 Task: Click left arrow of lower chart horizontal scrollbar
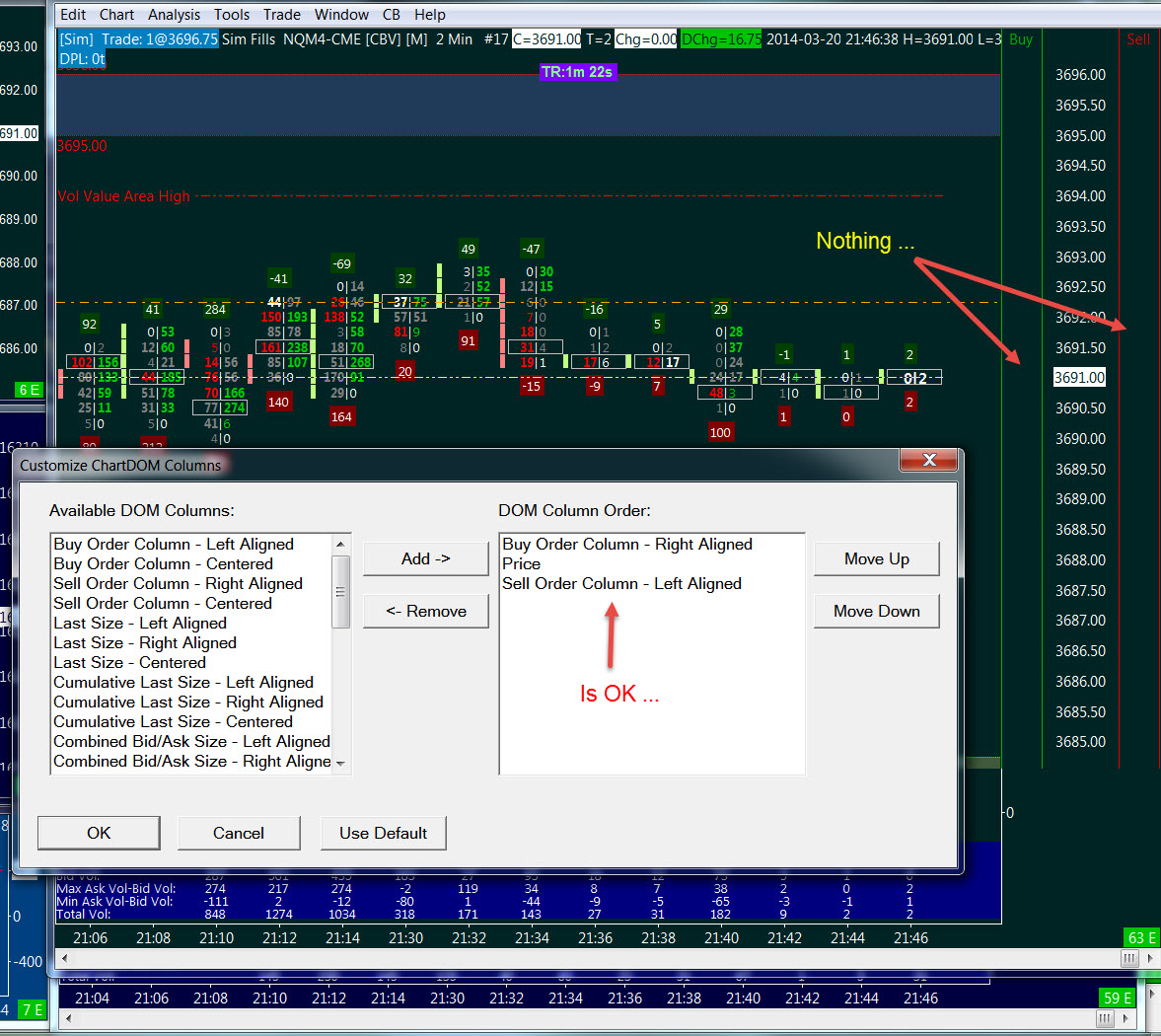coord(67,1018)
